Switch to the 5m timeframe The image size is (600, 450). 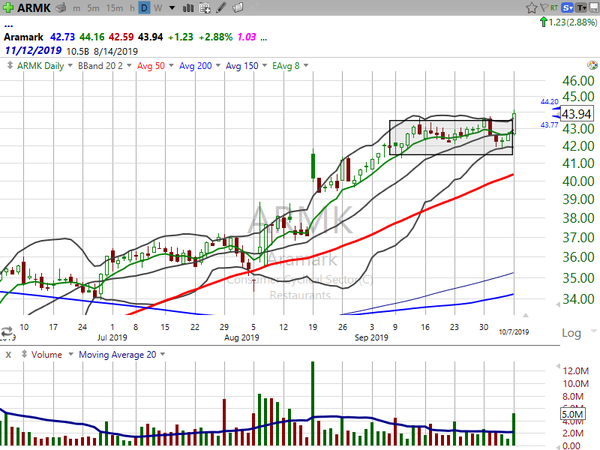click(x=92, y=7)
